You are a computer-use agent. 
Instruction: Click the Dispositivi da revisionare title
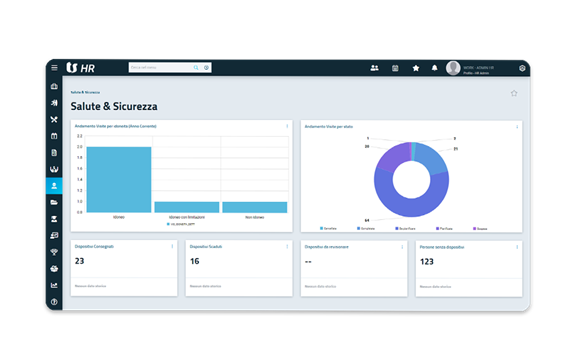(327, 247)
